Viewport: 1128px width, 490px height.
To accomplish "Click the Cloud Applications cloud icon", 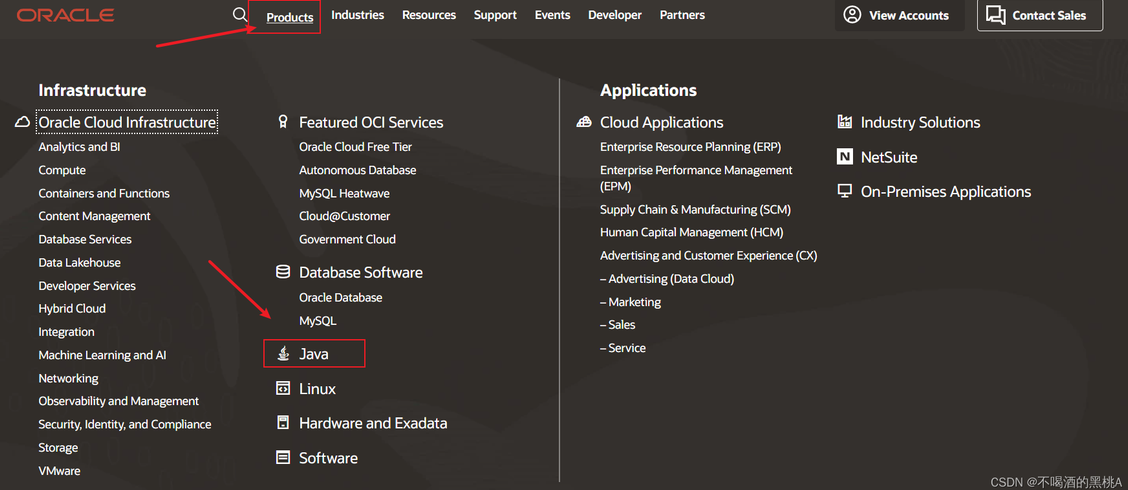I will coord(584,122).
